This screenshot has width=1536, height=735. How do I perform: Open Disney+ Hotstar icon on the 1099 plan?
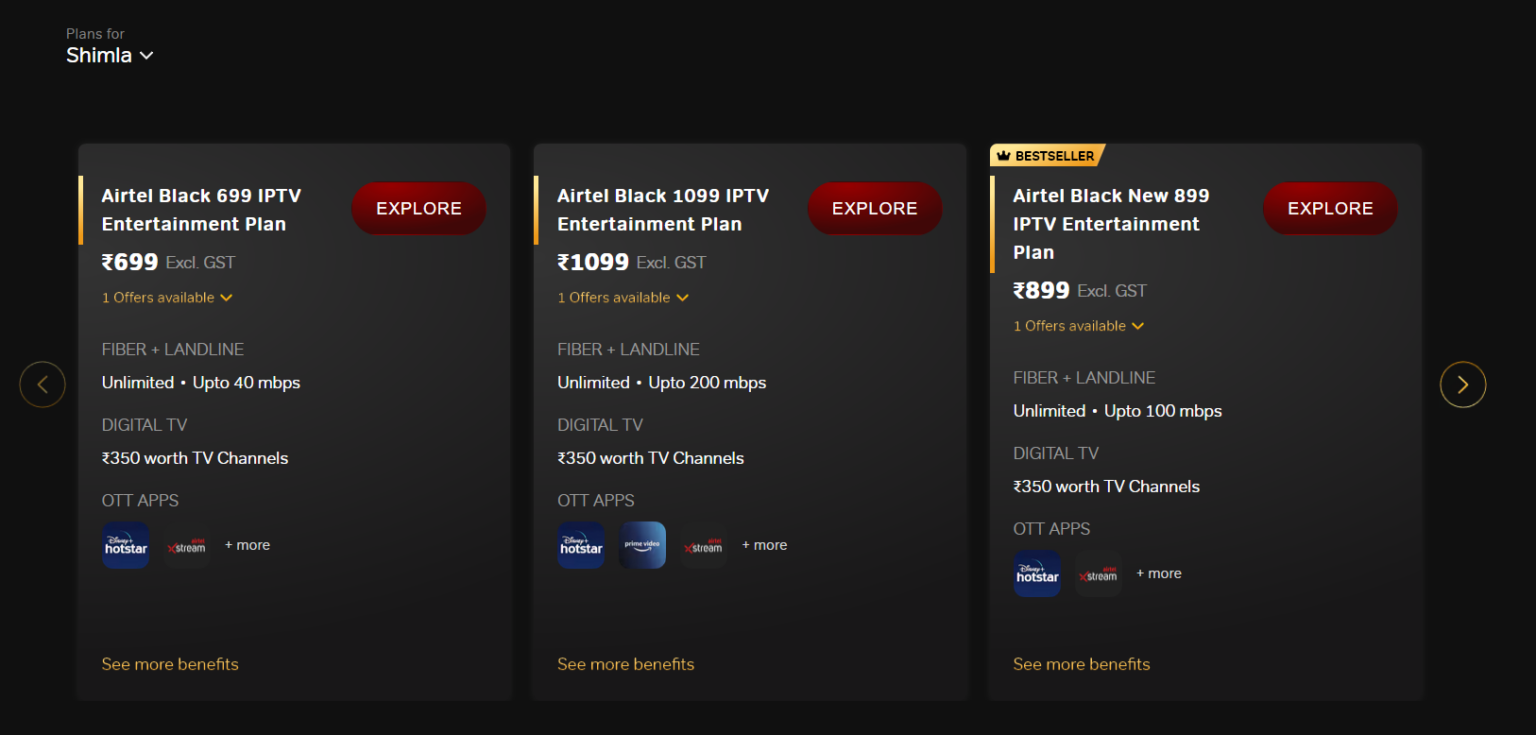[x=581, y=545]
